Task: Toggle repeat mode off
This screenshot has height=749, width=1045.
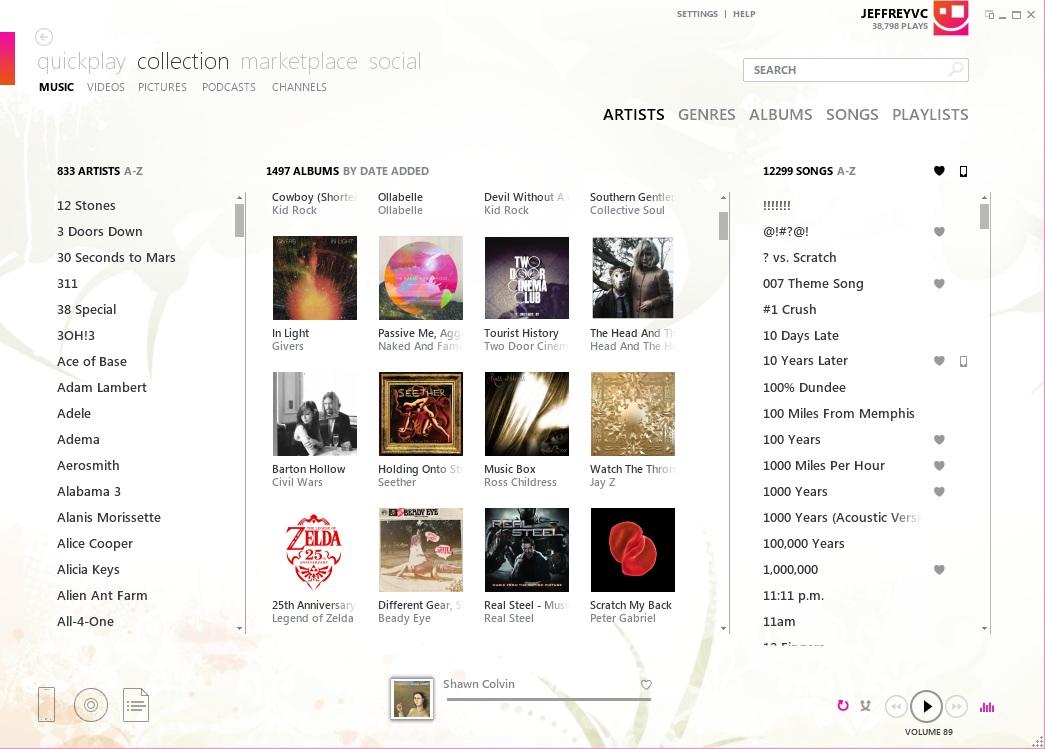Action: pos(842,706)
